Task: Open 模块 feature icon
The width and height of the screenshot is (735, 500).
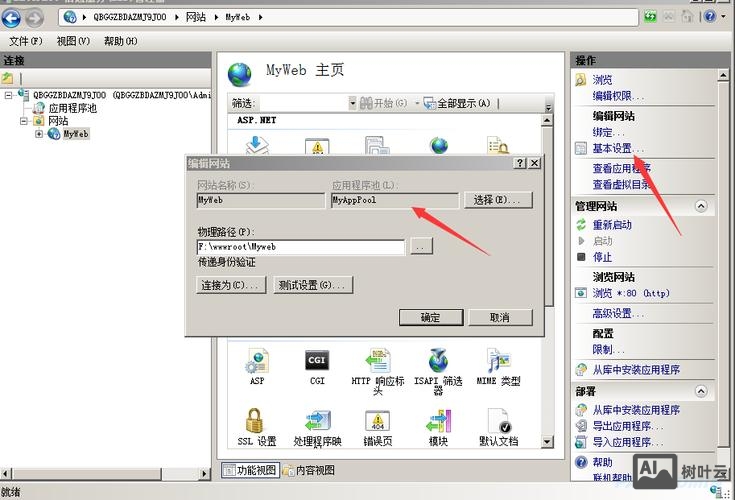Action: [x=438, y=420]
